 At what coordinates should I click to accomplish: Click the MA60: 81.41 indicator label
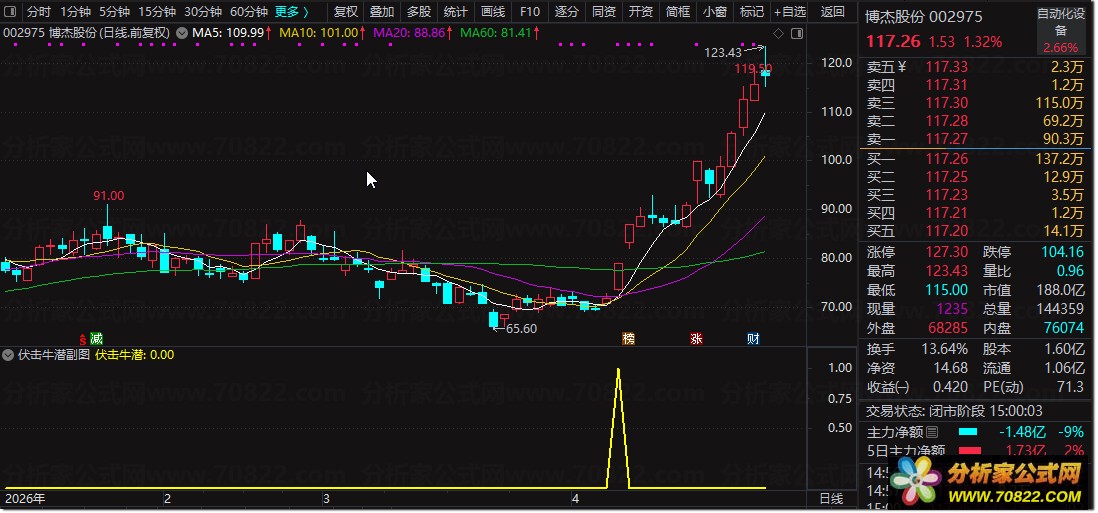click(x=499, y=33)
